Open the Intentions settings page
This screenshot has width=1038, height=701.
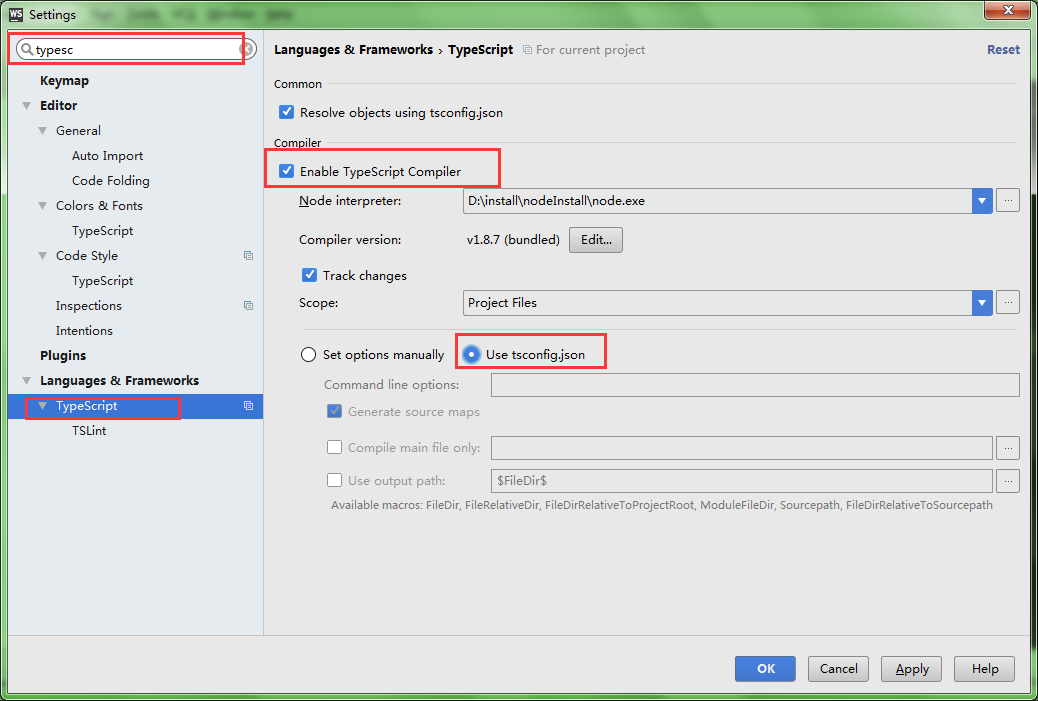(x=84, y=330)
